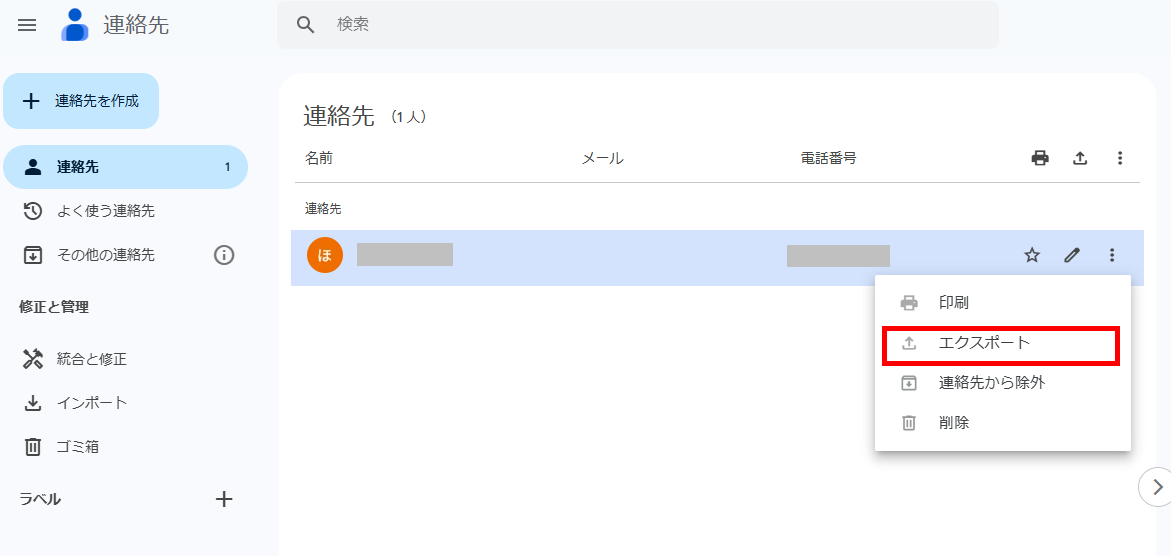Open list header more options menu
The image size is (1171, 556).
(1120, 158)
